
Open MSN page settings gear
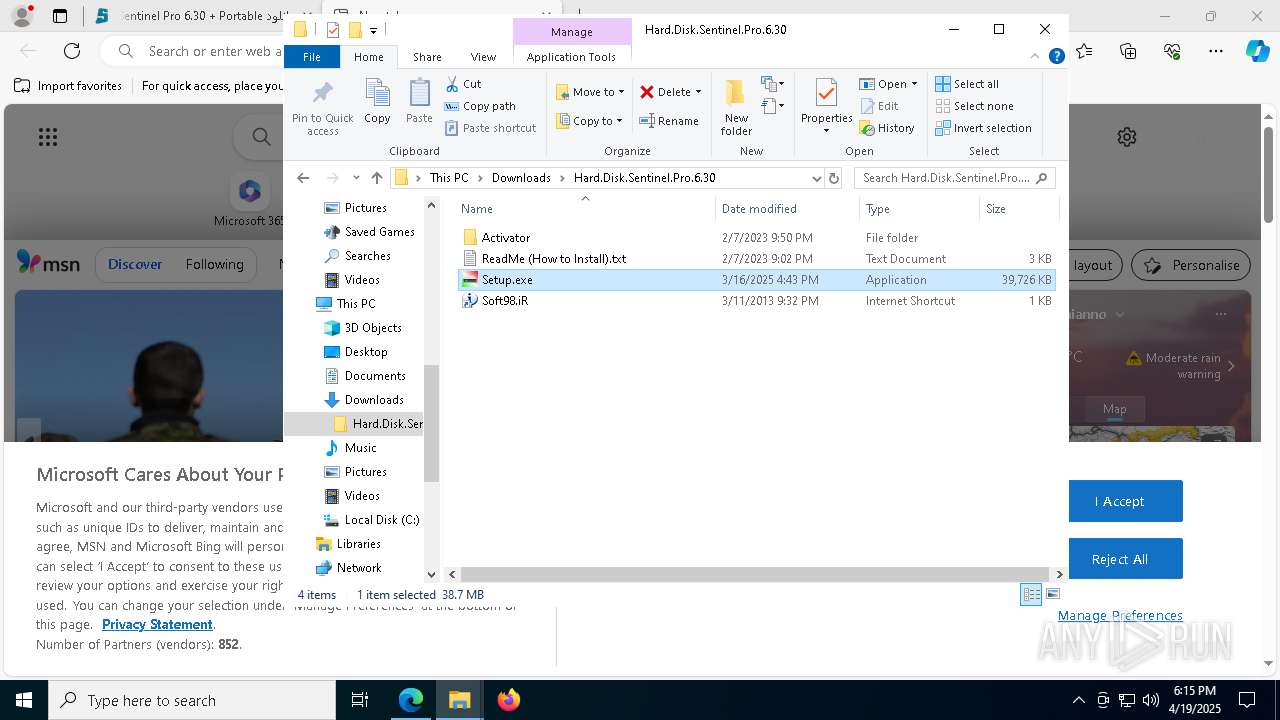(1127, 137)
